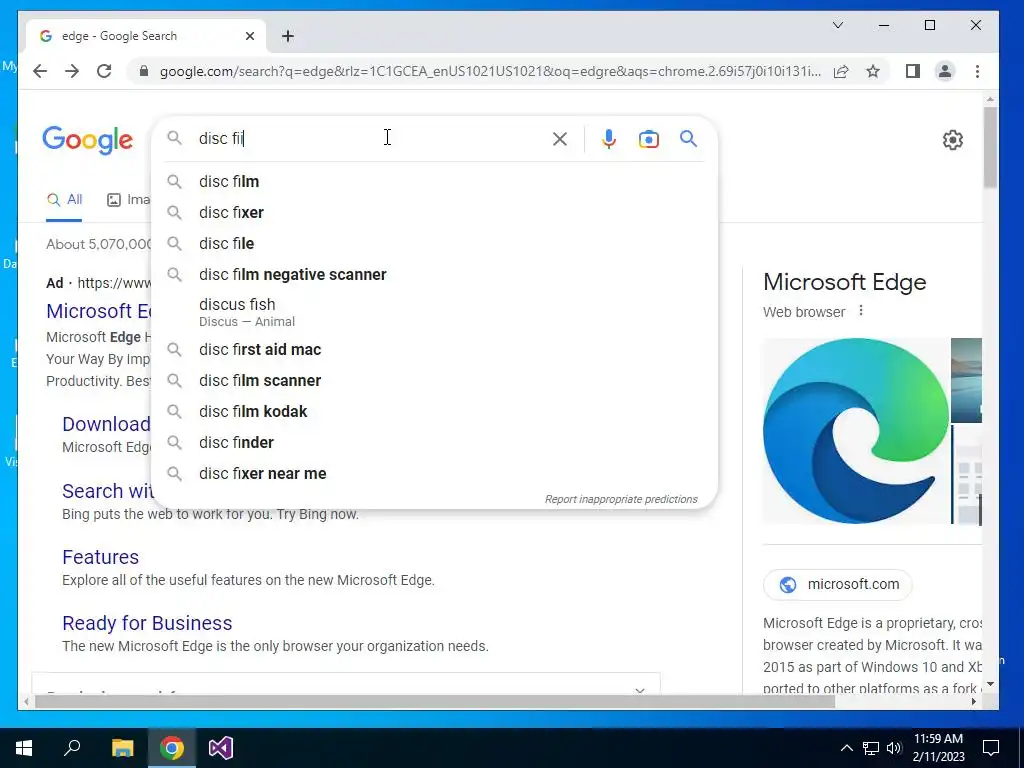This screenshot has height=768, width=1024.
Task: Open the tab search dropdown chevron
Action: tap(838, 25)
